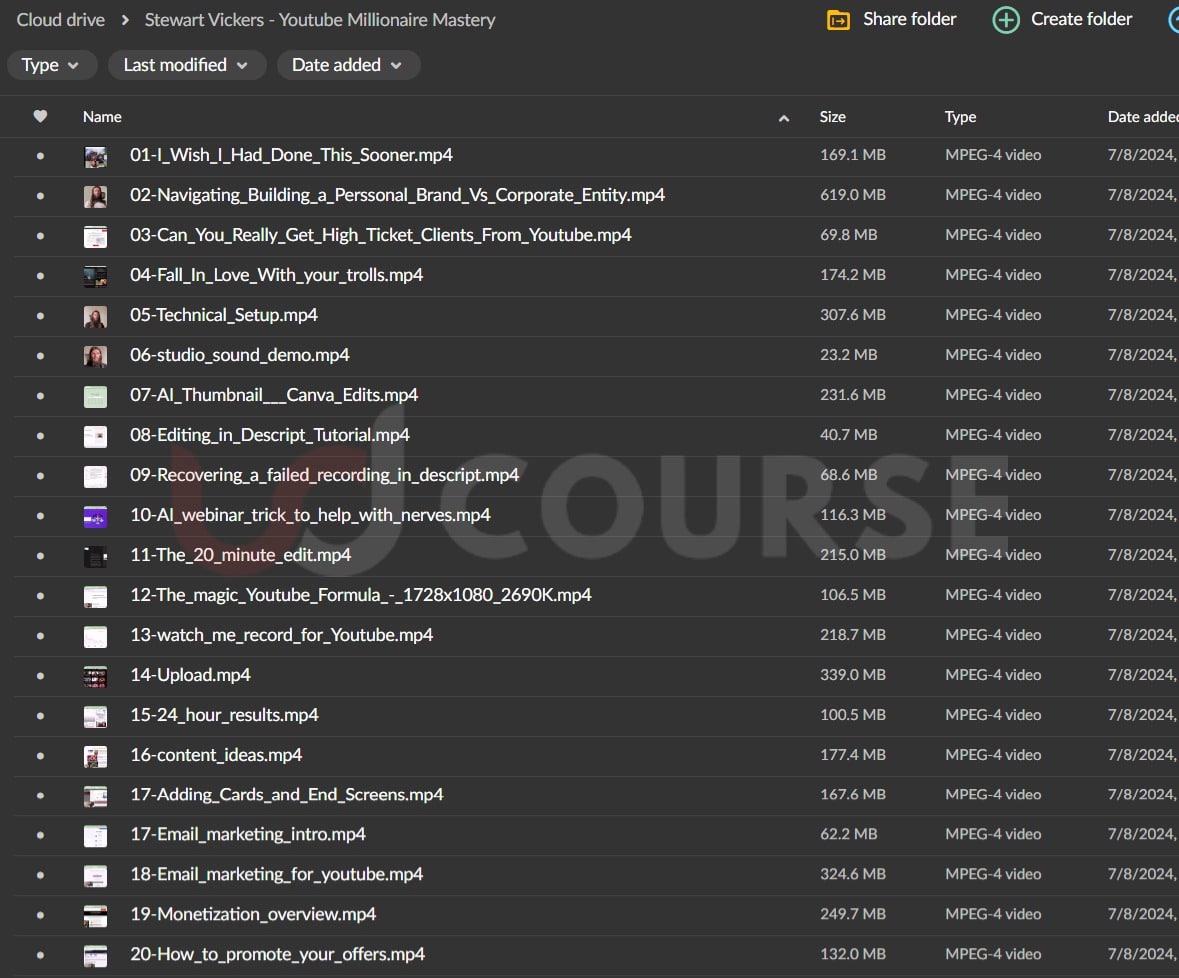Toggle favorite dot for 08-Editing_in_Descript_Tutorial.mp4
Screen dimensions: 1179x978
click(x=40, y=436)
